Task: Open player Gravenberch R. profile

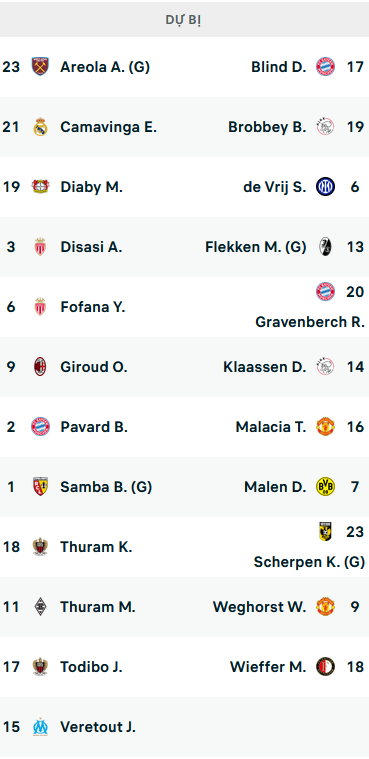Action: 310,322
